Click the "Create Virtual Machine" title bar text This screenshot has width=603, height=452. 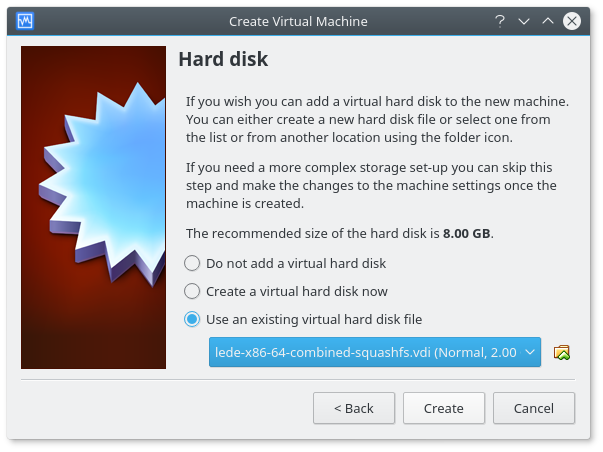click(298, 20)
